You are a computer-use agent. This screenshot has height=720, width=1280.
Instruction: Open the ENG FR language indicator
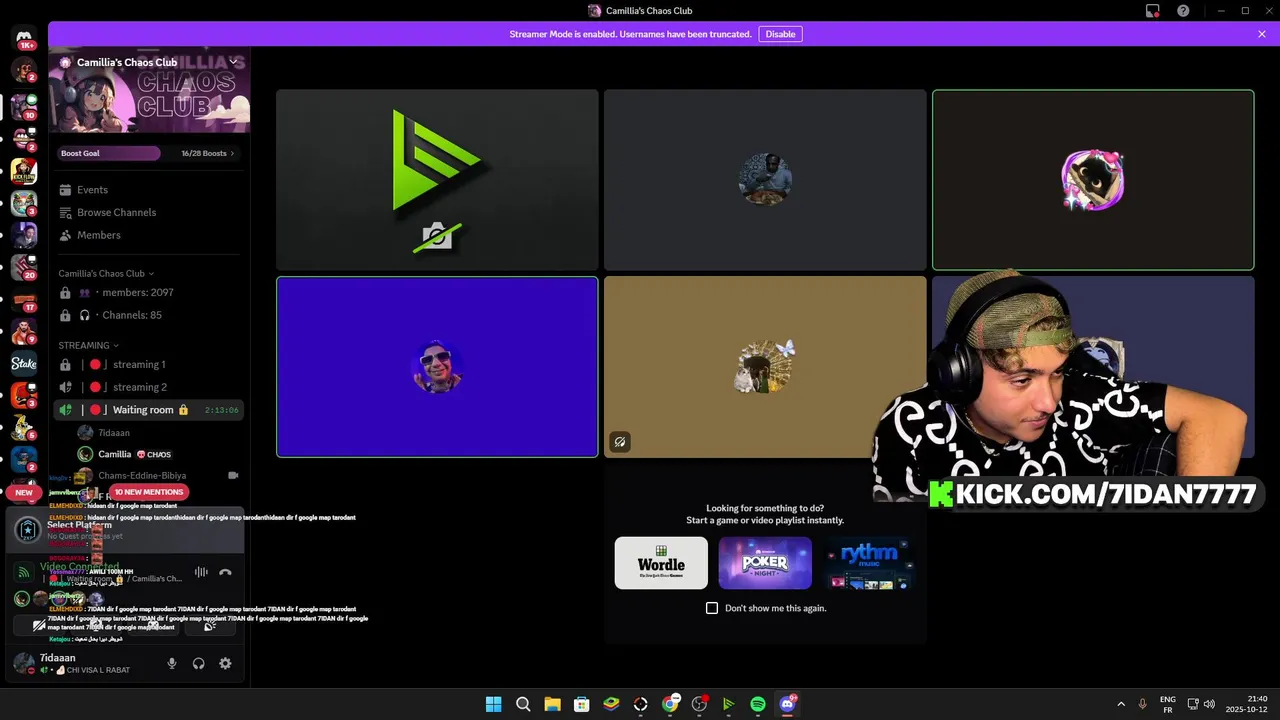coord(1167,704)
